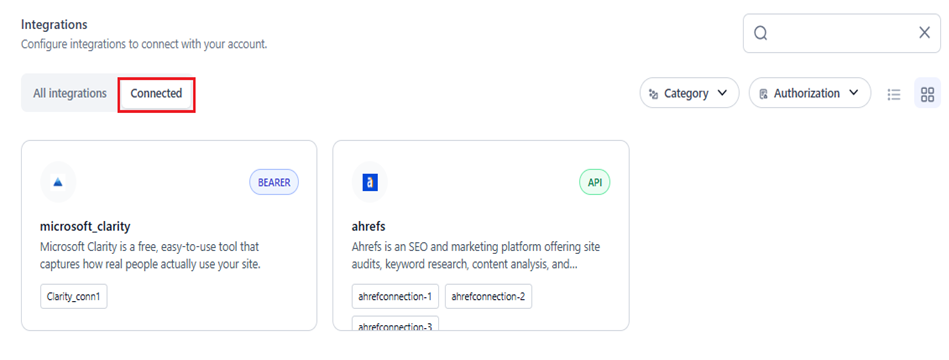This screenshot has width=949, height=360.
Task: Click the Ahrefs logo icon
Action: pyautogui.click(x=370, y=182)
